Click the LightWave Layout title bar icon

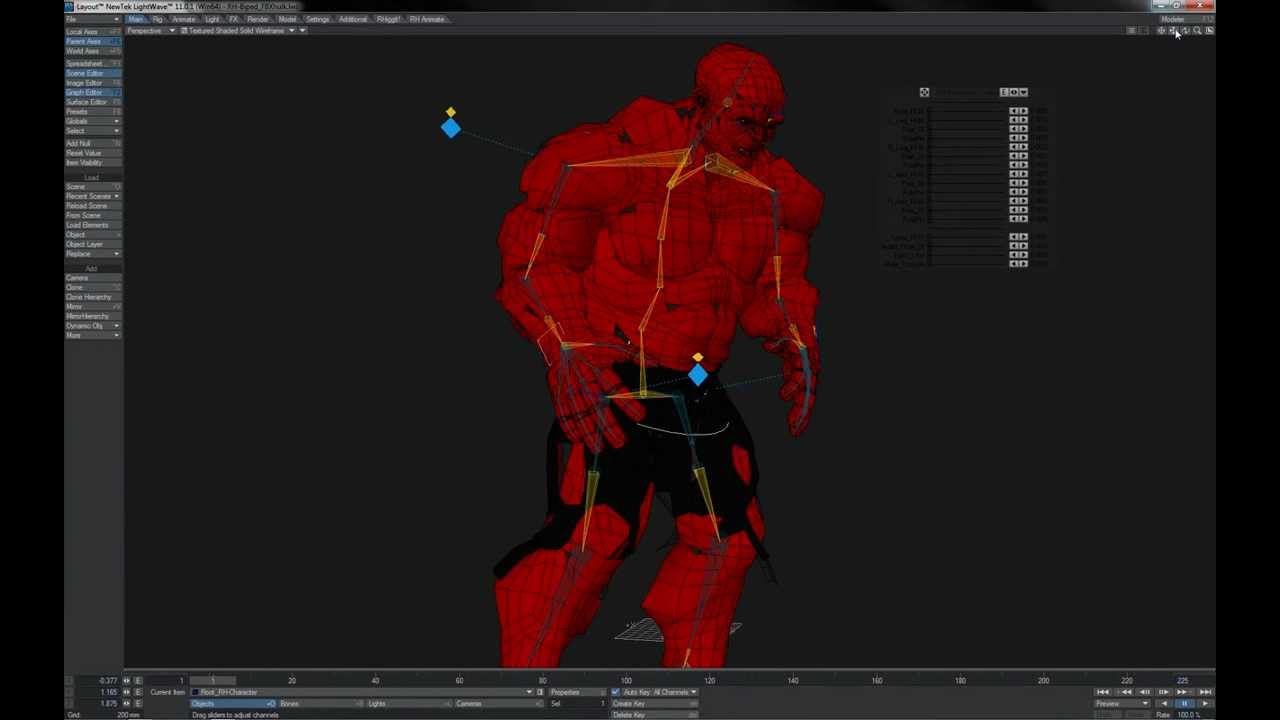[69, 6]
